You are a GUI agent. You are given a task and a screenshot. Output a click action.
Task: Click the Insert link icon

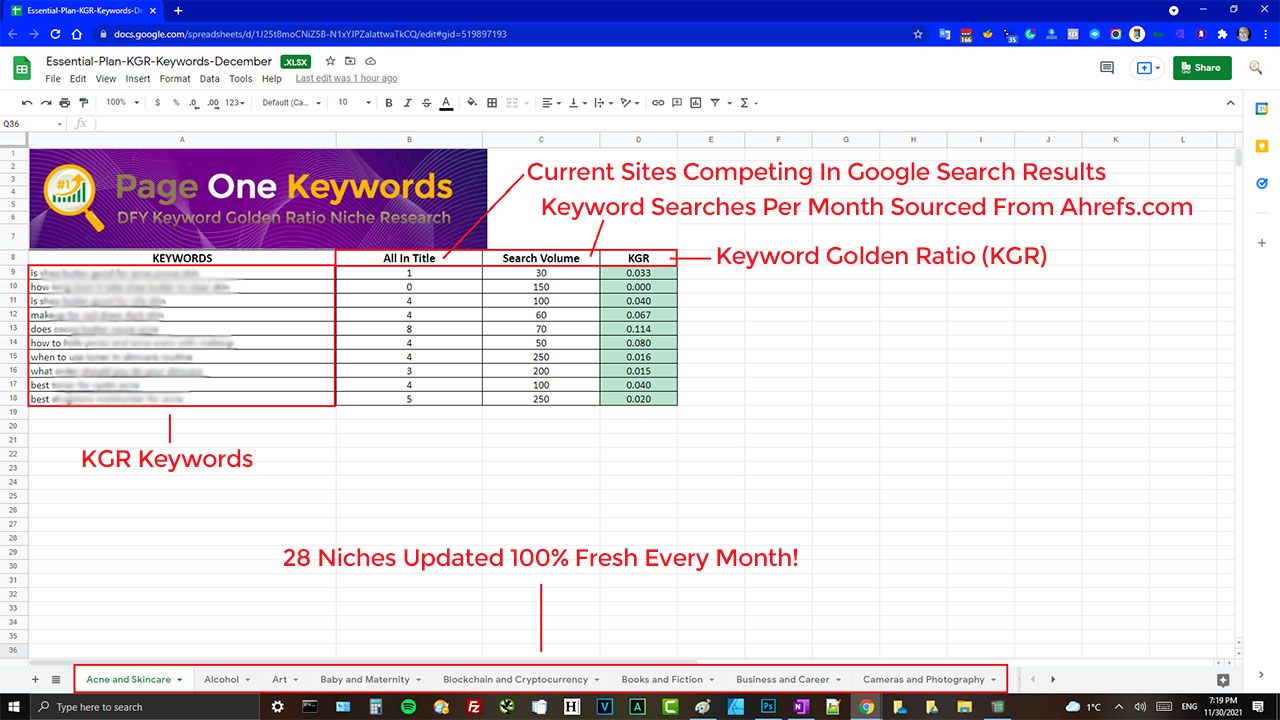pyautogui.click(x=658, y=103)
